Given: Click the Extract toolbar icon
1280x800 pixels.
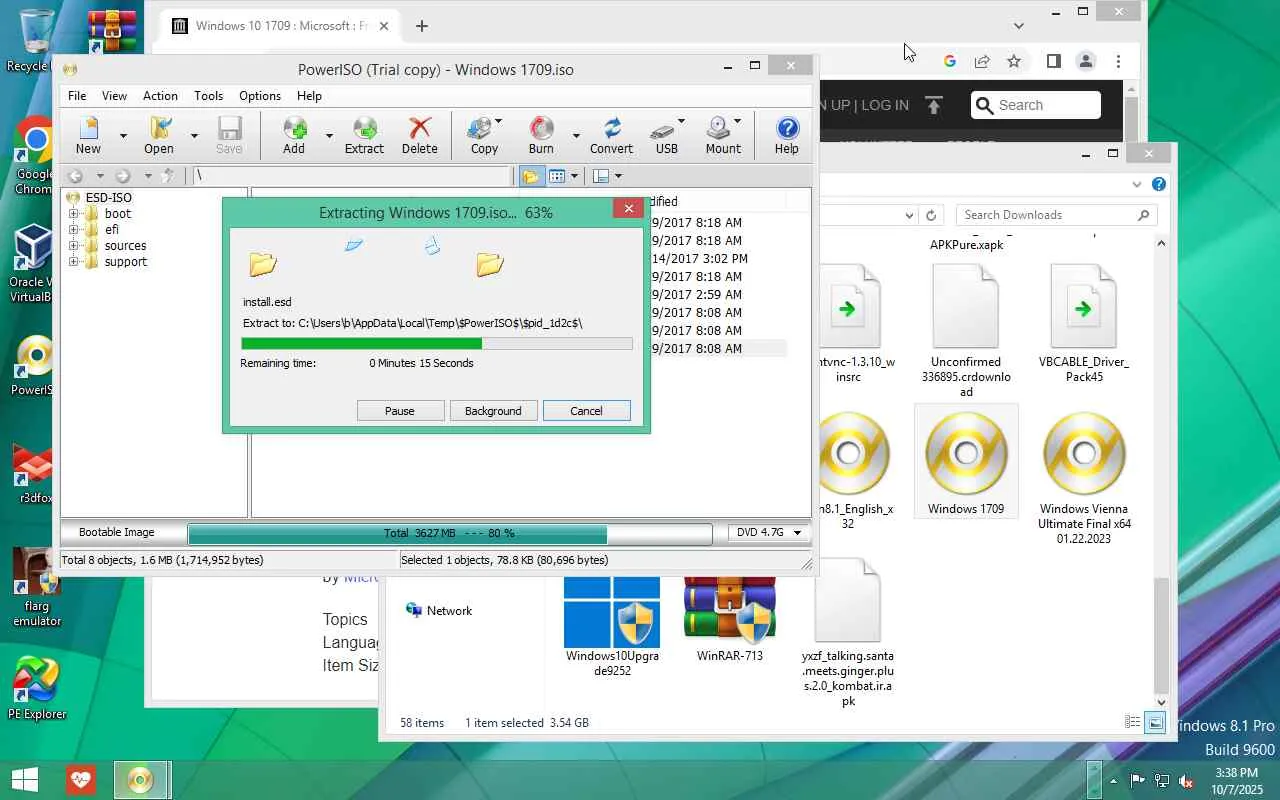Looking at the screenshot, I should pyautogui.click(x=364, y=135).
